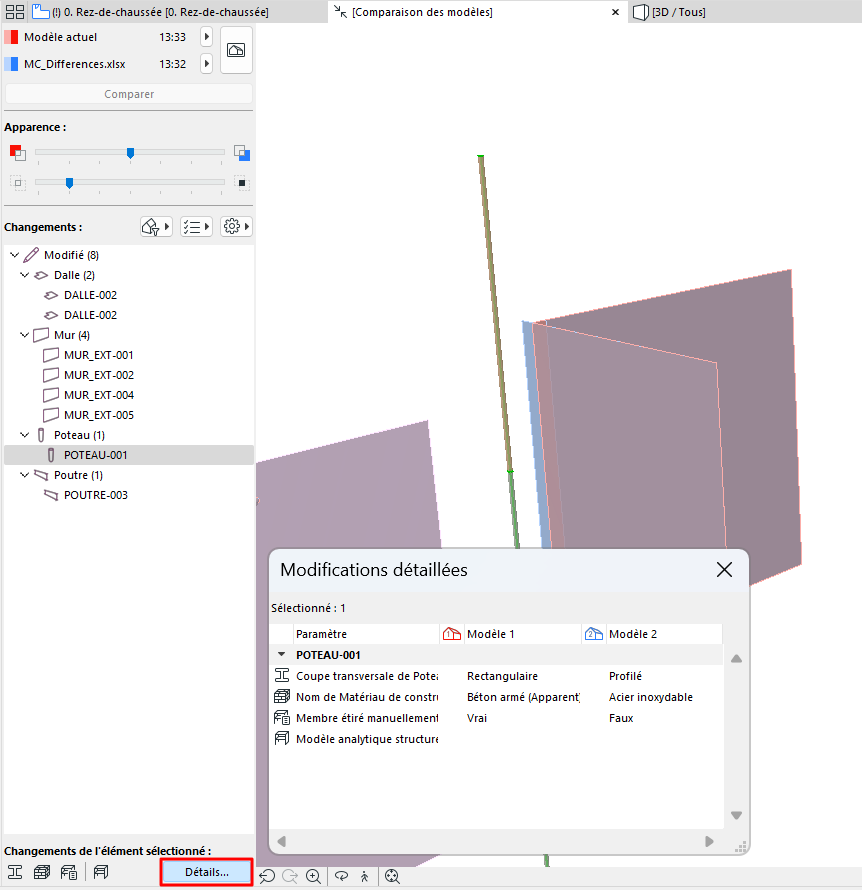The image size is (862, 890).
Task: Click the Dalle slab icon
Action: (41, 275)
